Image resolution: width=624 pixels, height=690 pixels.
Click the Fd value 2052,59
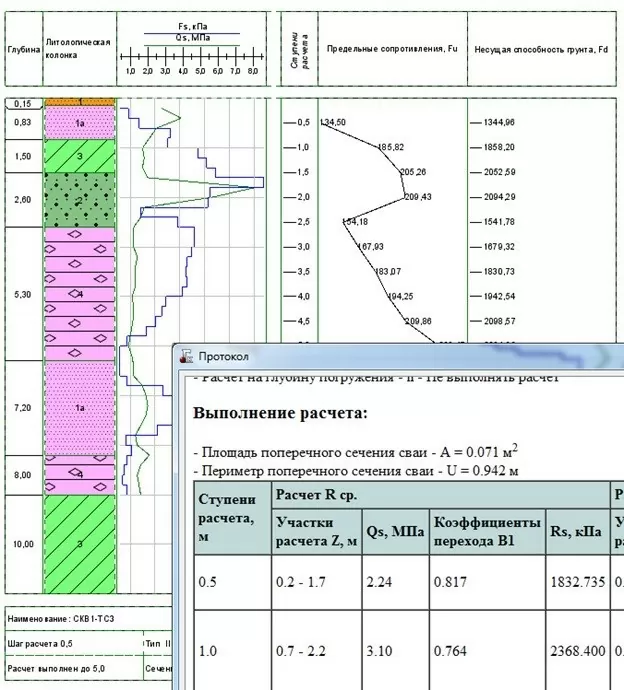click(499, 172)
